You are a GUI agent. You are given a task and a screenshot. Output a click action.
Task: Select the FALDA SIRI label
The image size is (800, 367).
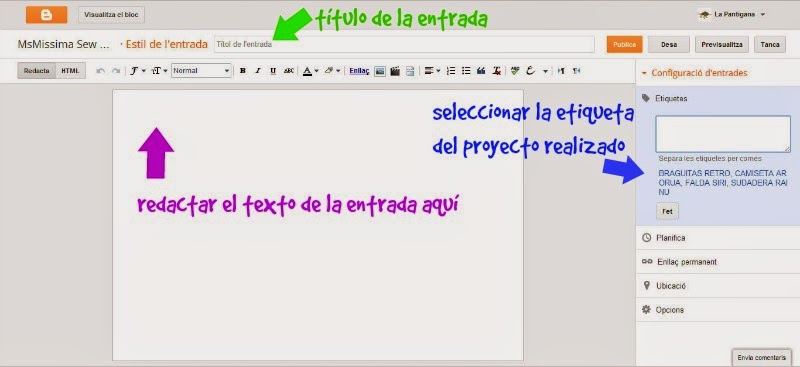pos(706,182)
